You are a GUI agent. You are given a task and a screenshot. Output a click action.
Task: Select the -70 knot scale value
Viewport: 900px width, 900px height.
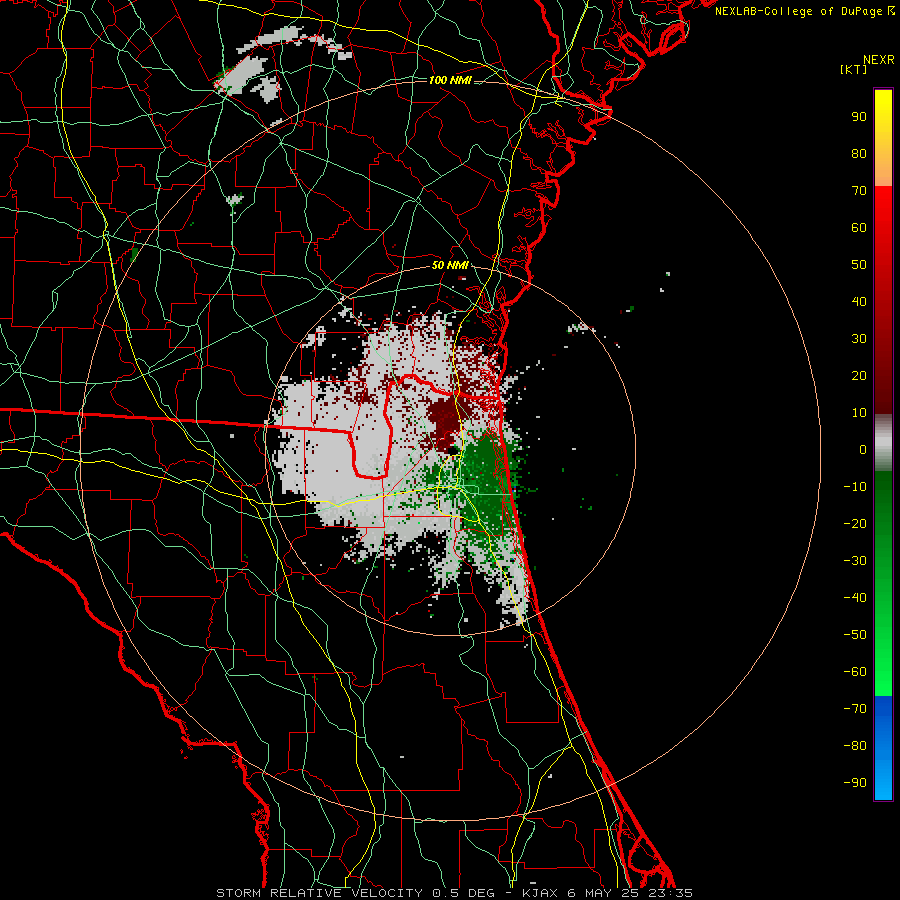pos(855,709)
